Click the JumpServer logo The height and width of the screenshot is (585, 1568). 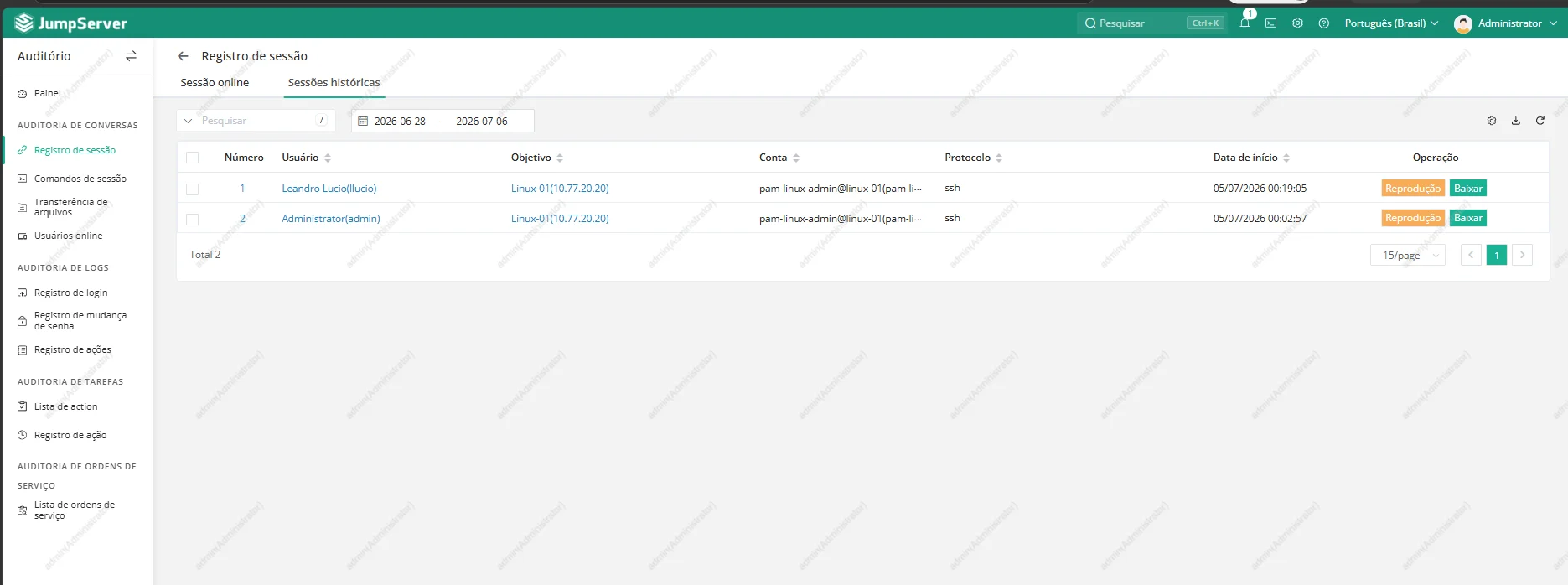click(x=71, y=23)
